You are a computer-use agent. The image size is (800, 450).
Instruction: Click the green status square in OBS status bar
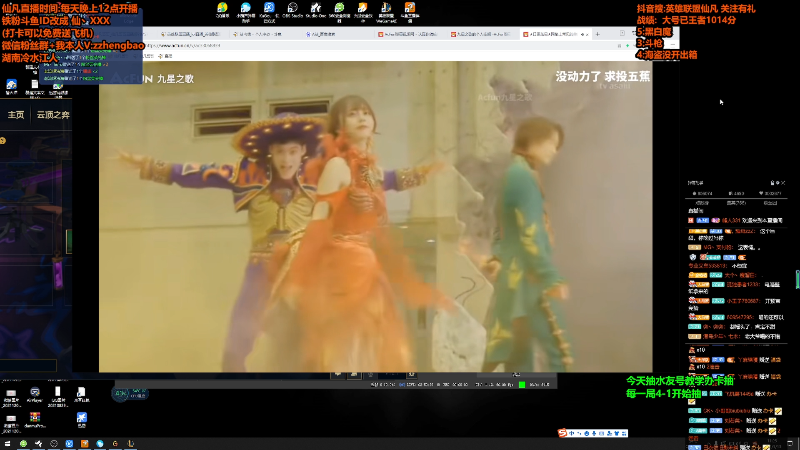[x=522, y=385]
